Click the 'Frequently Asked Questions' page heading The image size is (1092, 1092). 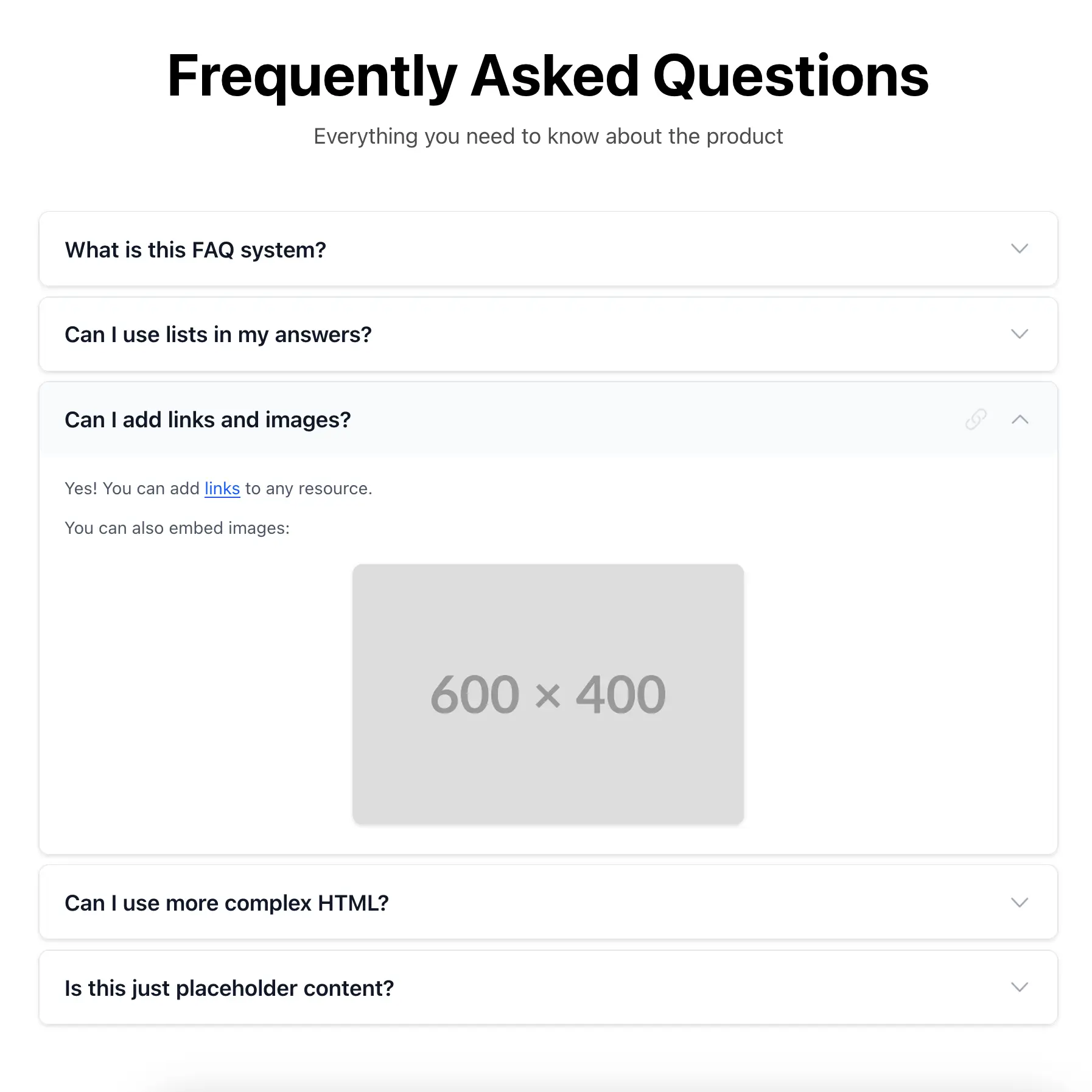pyautogui.click(x=547, y=75)
